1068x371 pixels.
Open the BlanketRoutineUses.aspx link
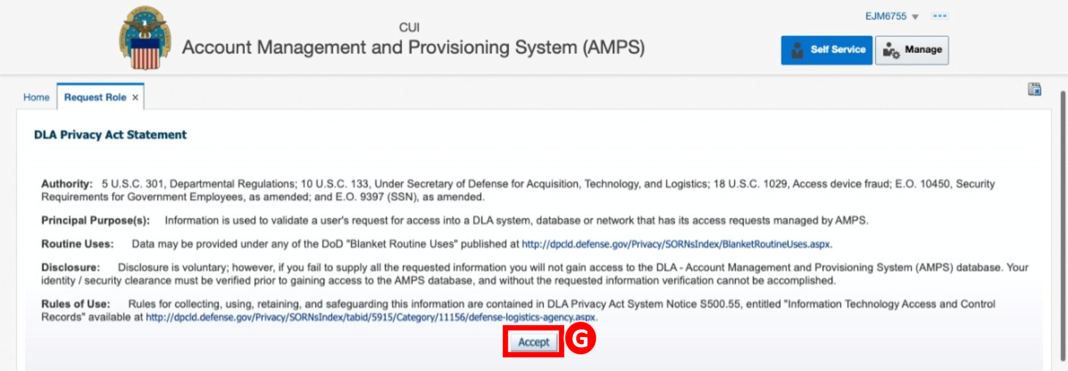[676, 243]
